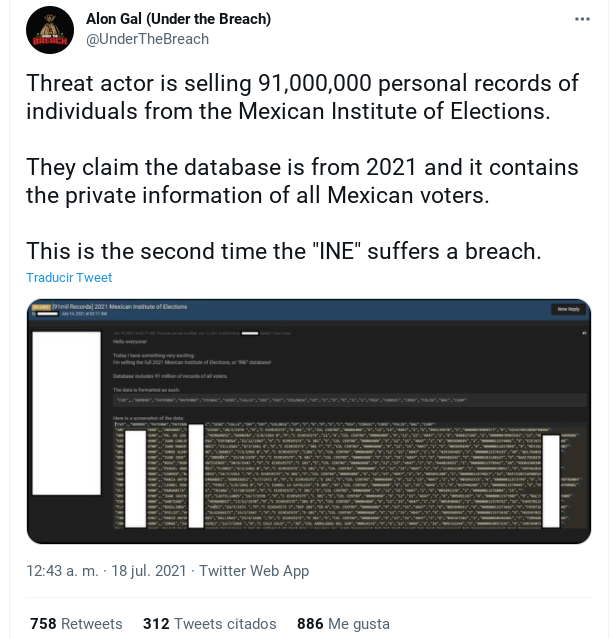Click the New Reply button in the screenshot
This screenshot has width=616, height=639.
pyautogui.click(x=565, y=309)
